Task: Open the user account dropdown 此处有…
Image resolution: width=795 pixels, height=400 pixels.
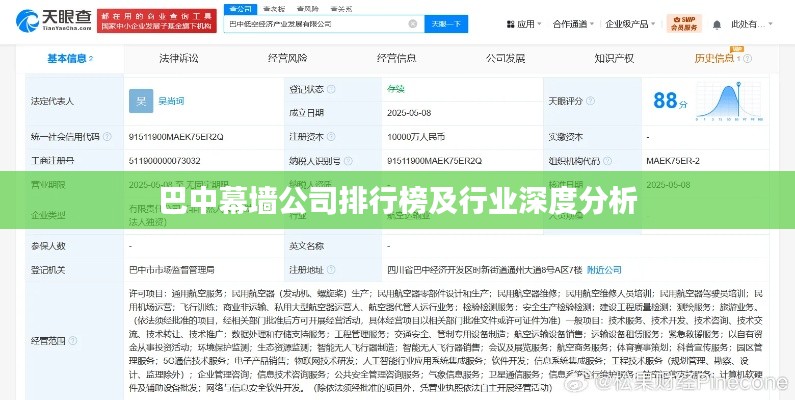Action: click(x=752, y=24)
